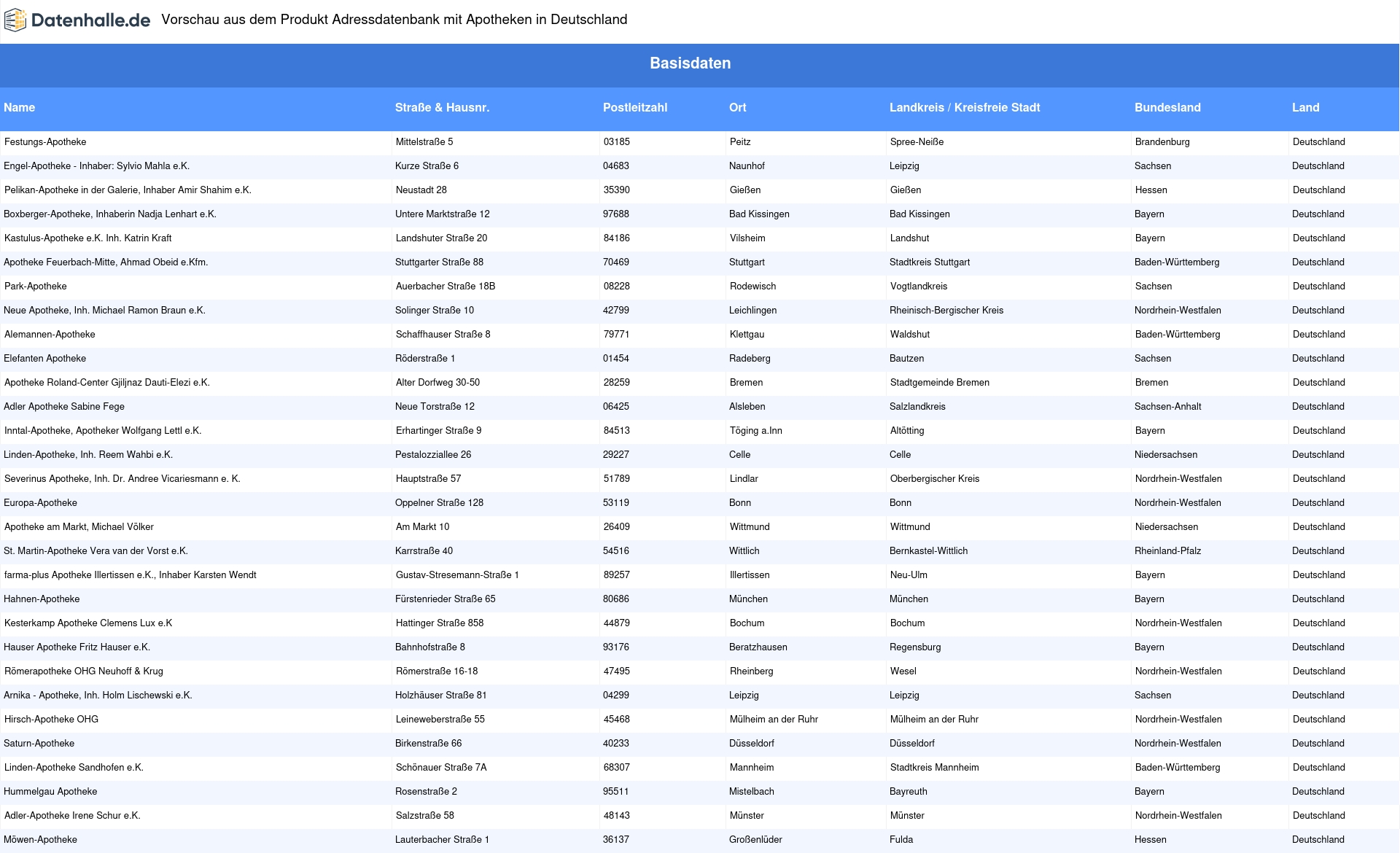The width and height of the screenshot is (1400, 853).
Task: Select Römerapotheke OHG Neuhoff & Krug
Action: tap(84, 671)
